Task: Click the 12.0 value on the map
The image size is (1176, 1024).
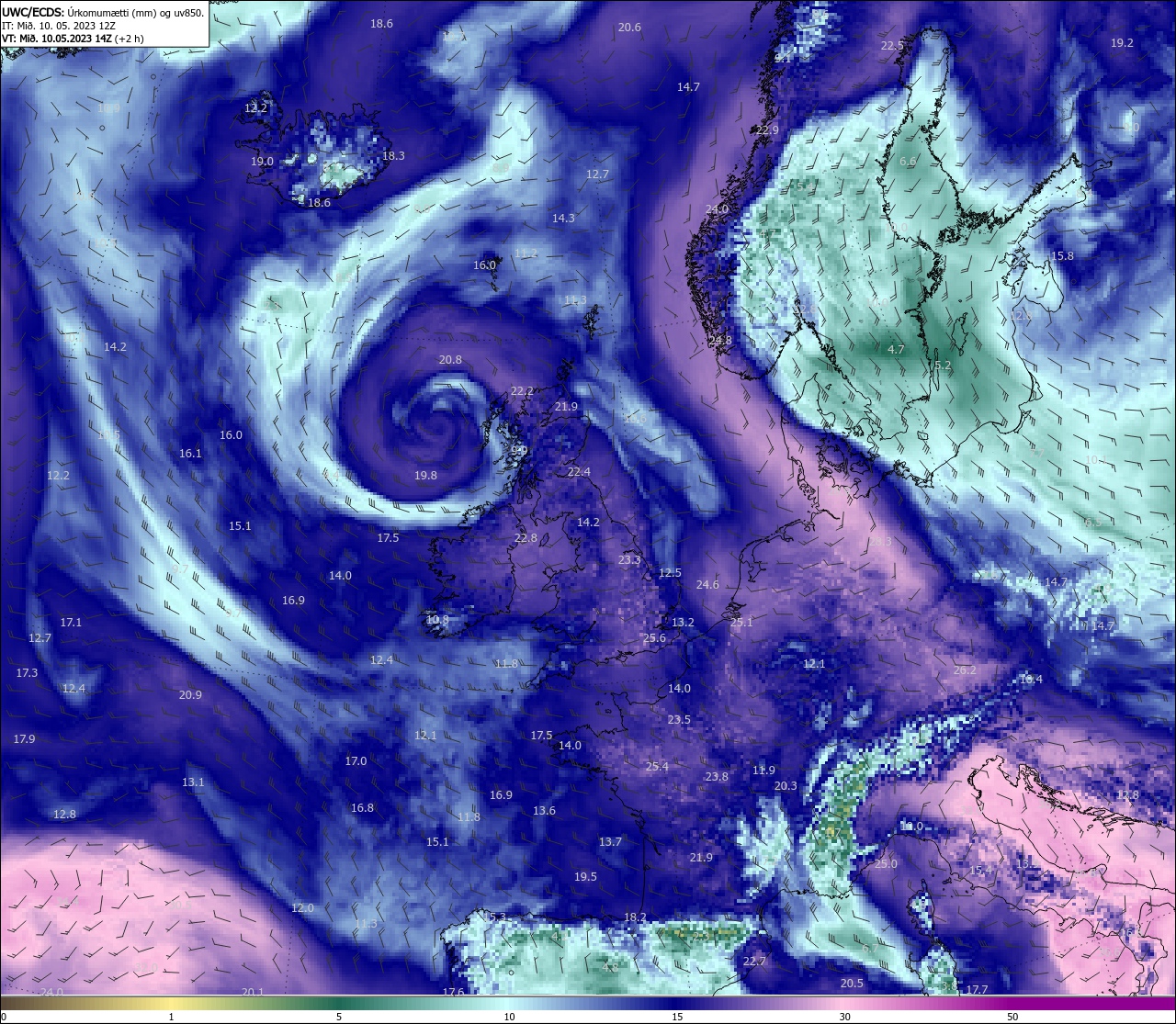Action: pos(302,908)
